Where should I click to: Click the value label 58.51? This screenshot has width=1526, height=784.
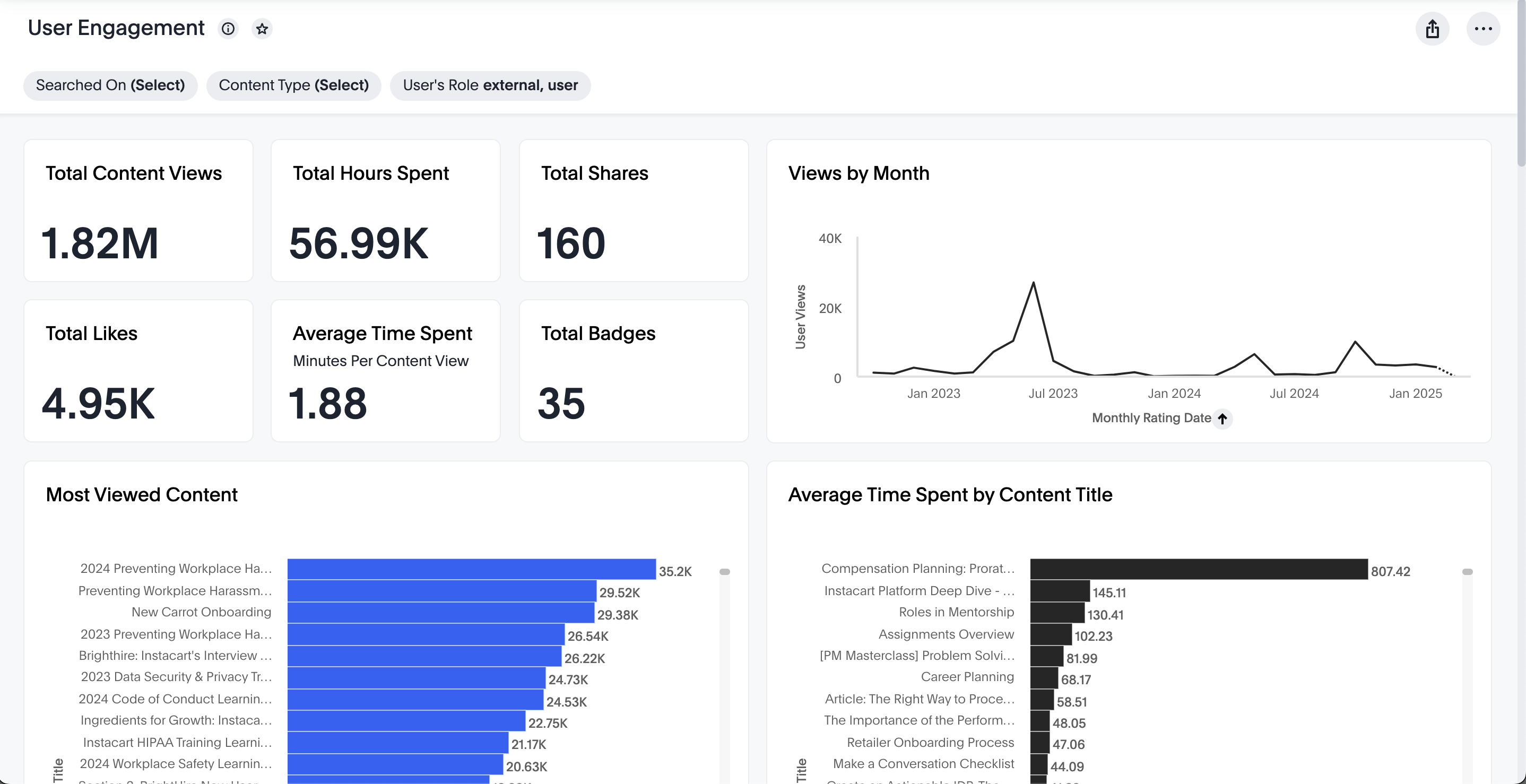1072,702
